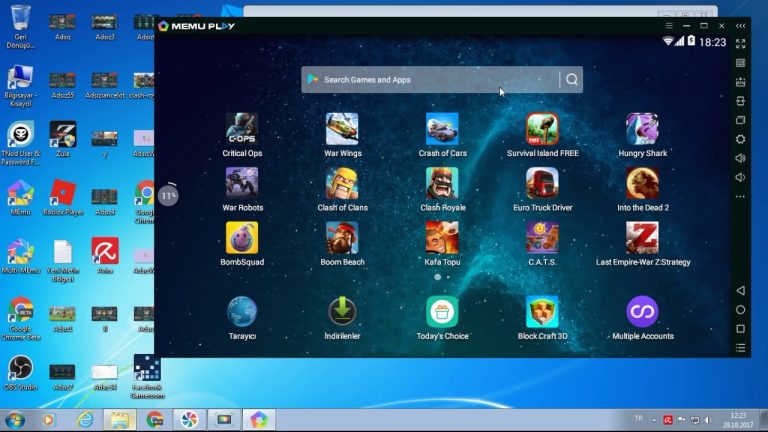Show more sidebar tools (three dots)
768x432 pixels.
tap(741, 196)
